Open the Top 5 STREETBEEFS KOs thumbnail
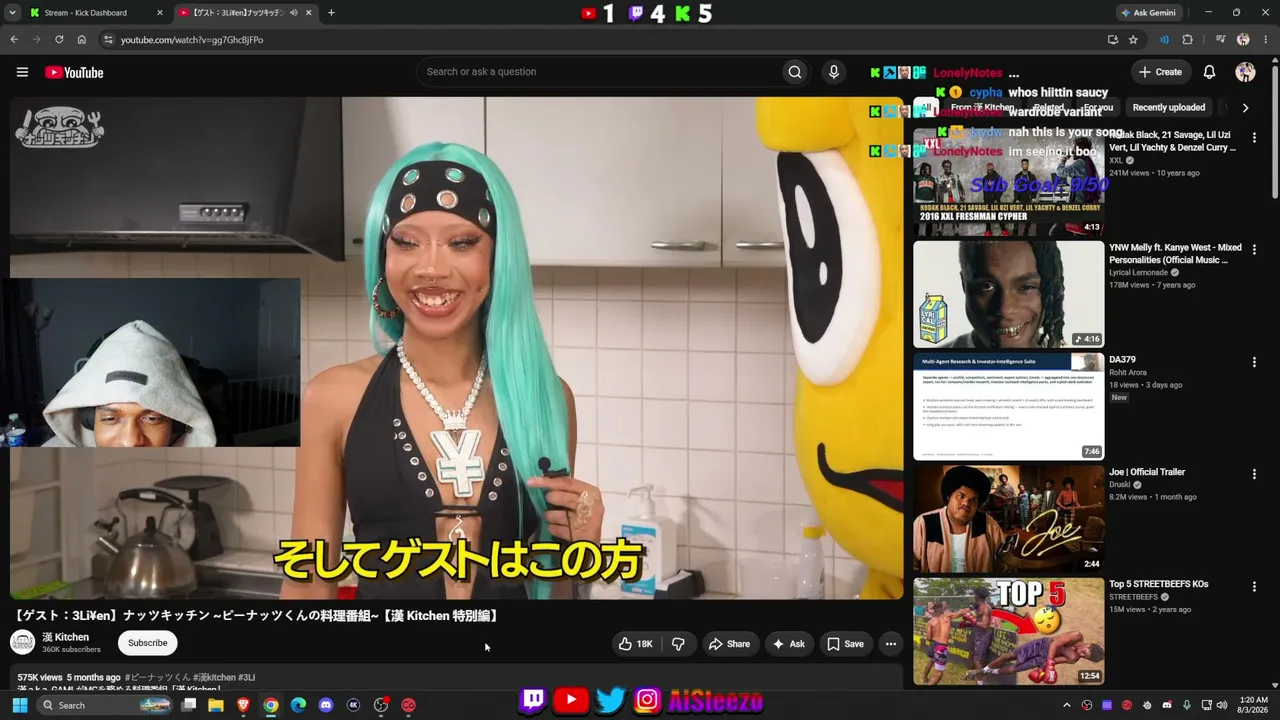Image resolution: width=1280 pixels, height=720 pixels. pyautogui.click(x=1008, y=631)
